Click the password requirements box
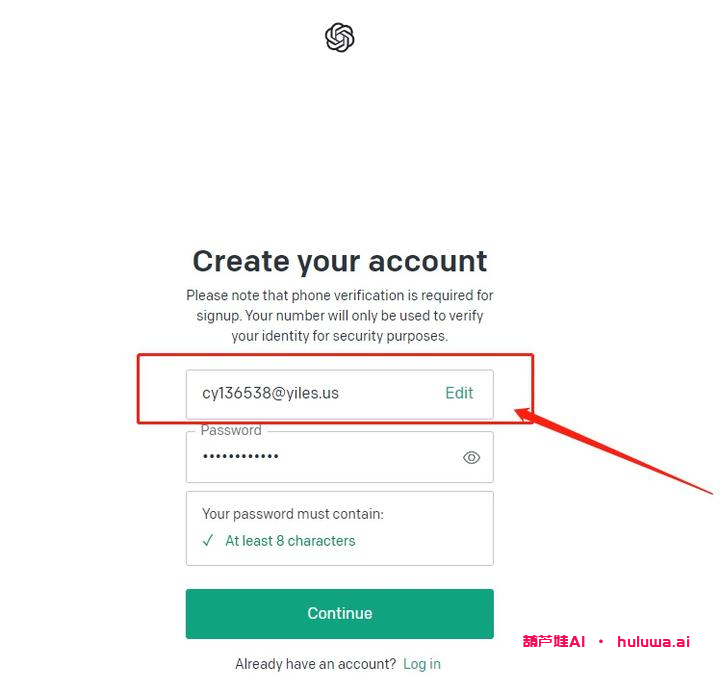The image size is (720, 677). point(339,528)
